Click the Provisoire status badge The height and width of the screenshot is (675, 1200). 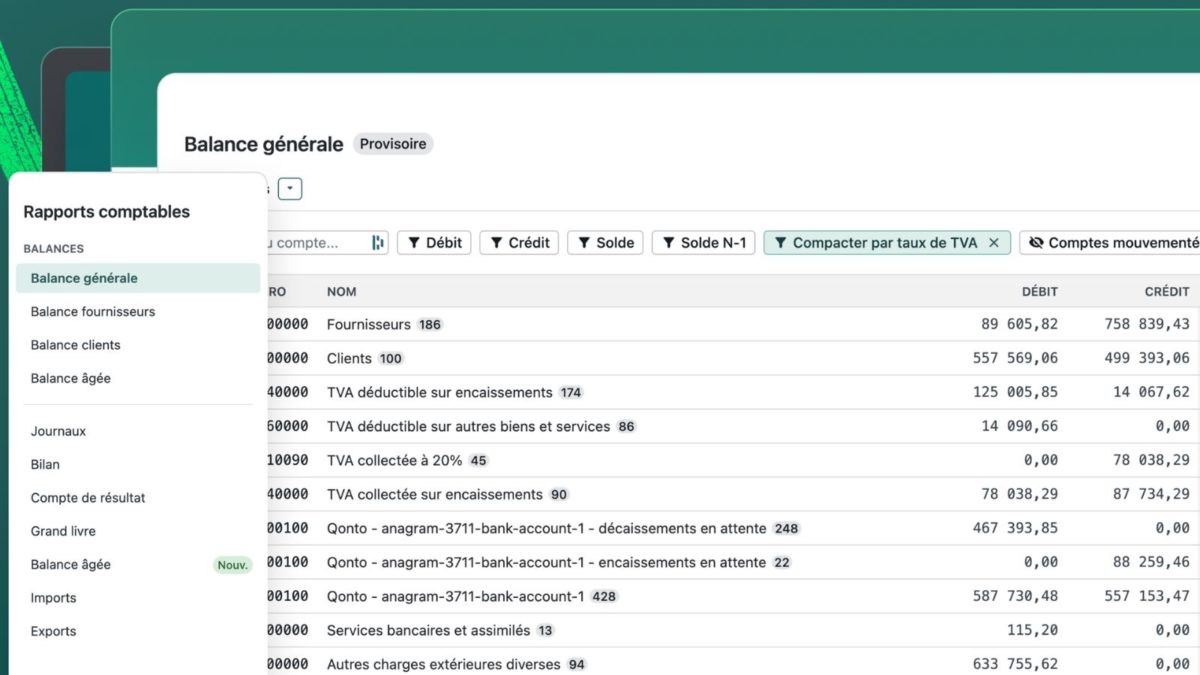click(393, 144)
